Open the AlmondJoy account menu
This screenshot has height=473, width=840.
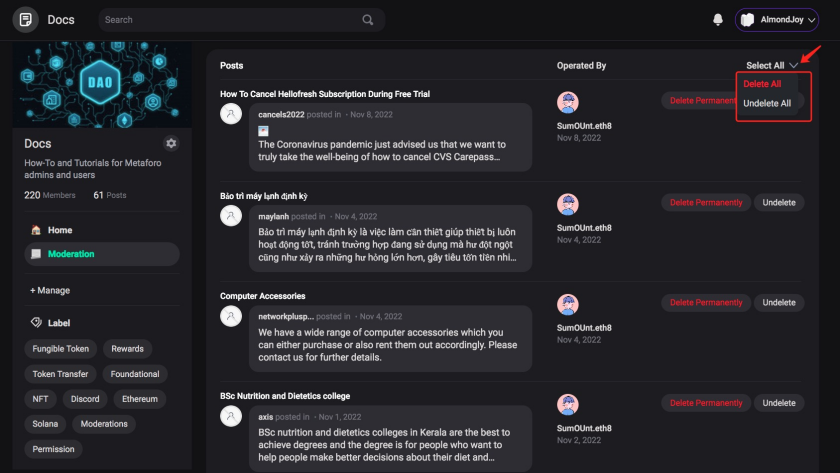click(777, 20)
